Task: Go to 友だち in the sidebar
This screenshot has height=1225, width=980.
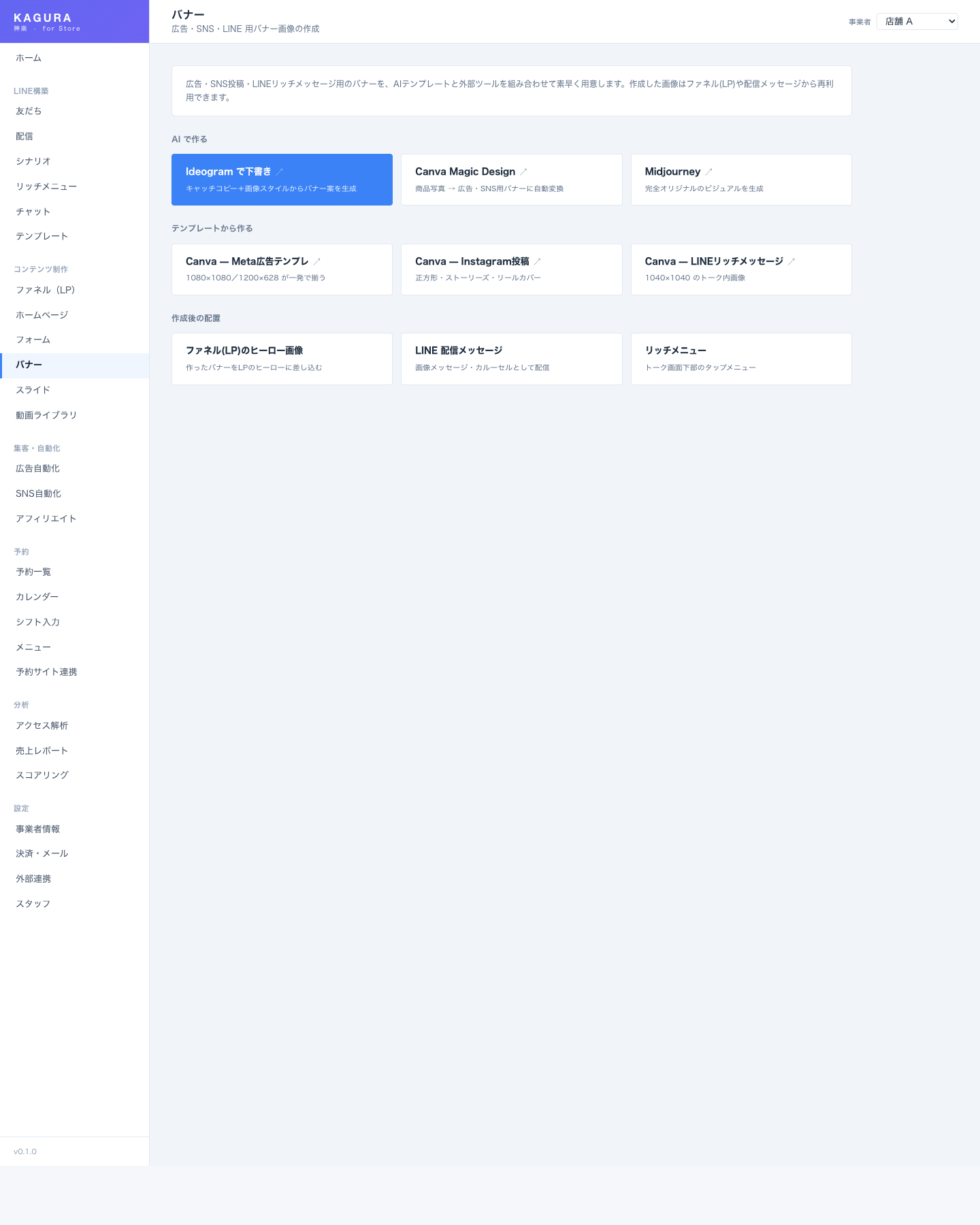Action: [29, 112]
